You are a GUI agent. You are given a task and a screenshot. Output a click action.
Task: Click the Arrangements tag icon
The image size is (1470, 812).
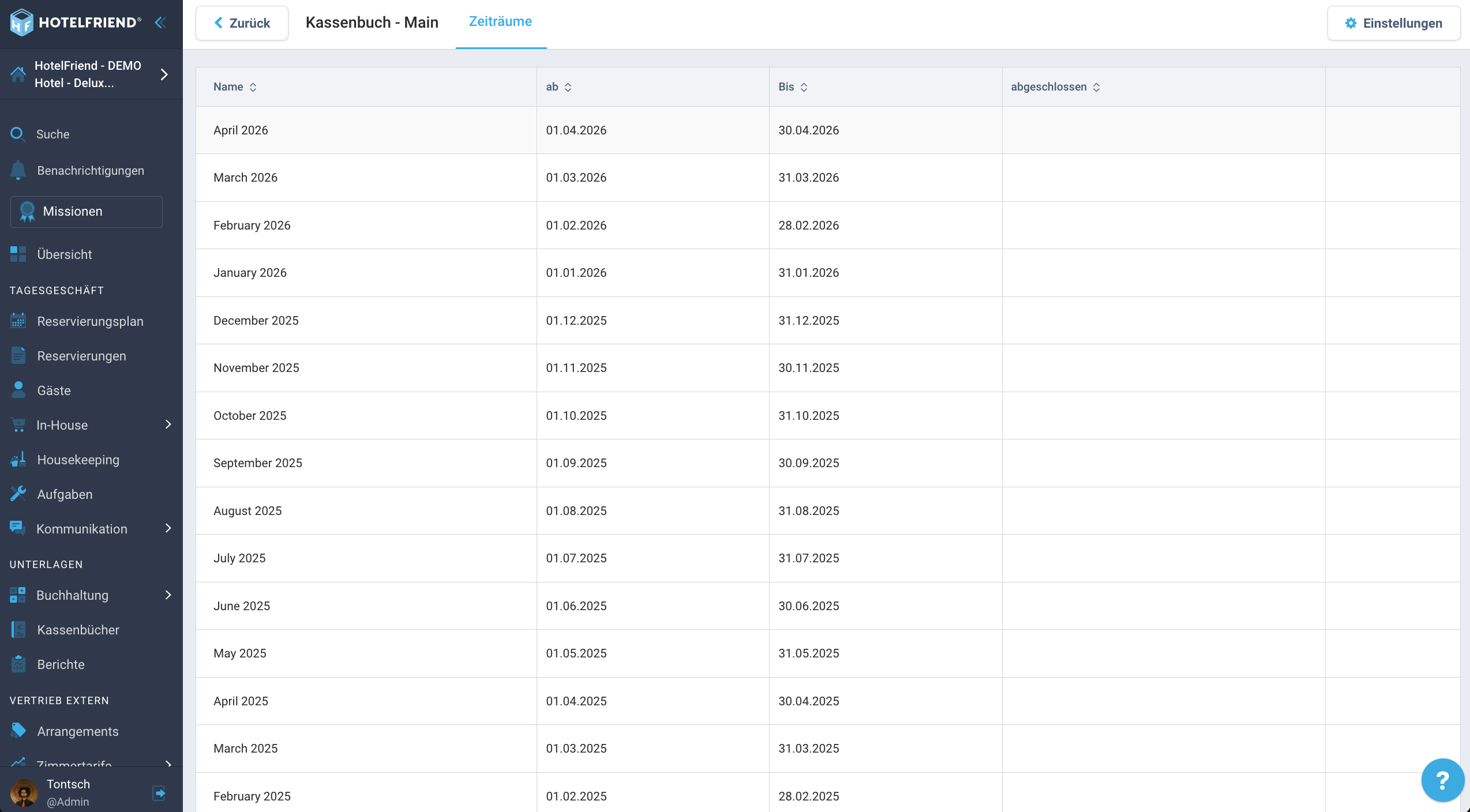click(18, 731)
